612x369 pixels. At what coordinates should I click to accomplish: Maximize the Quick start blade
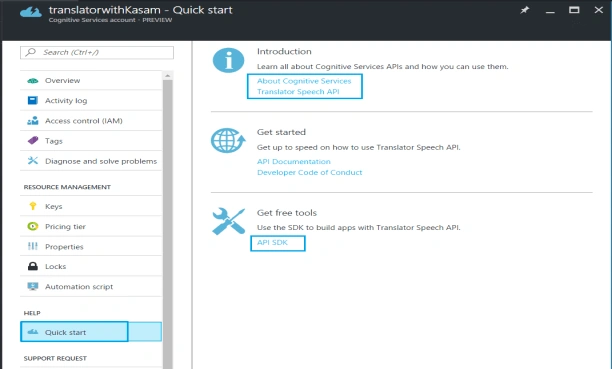[x=574, y=10]
